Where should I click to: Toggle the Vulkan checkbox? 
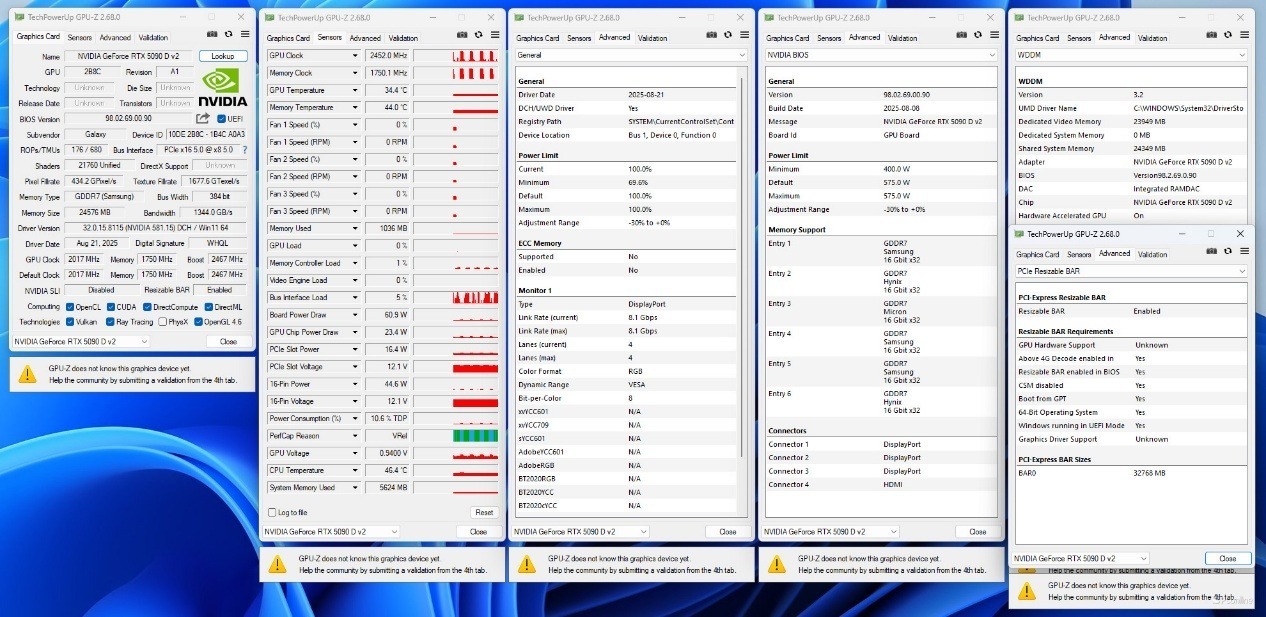pyautogui.click(x=70, y=322)
